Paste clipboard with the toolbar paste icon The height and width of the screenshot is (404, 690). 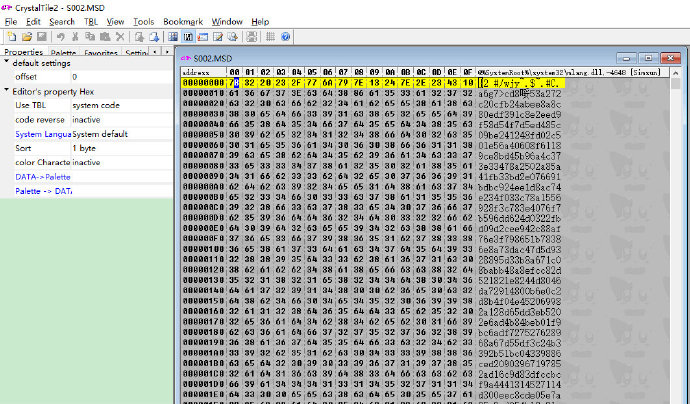(x=105, y=37)
